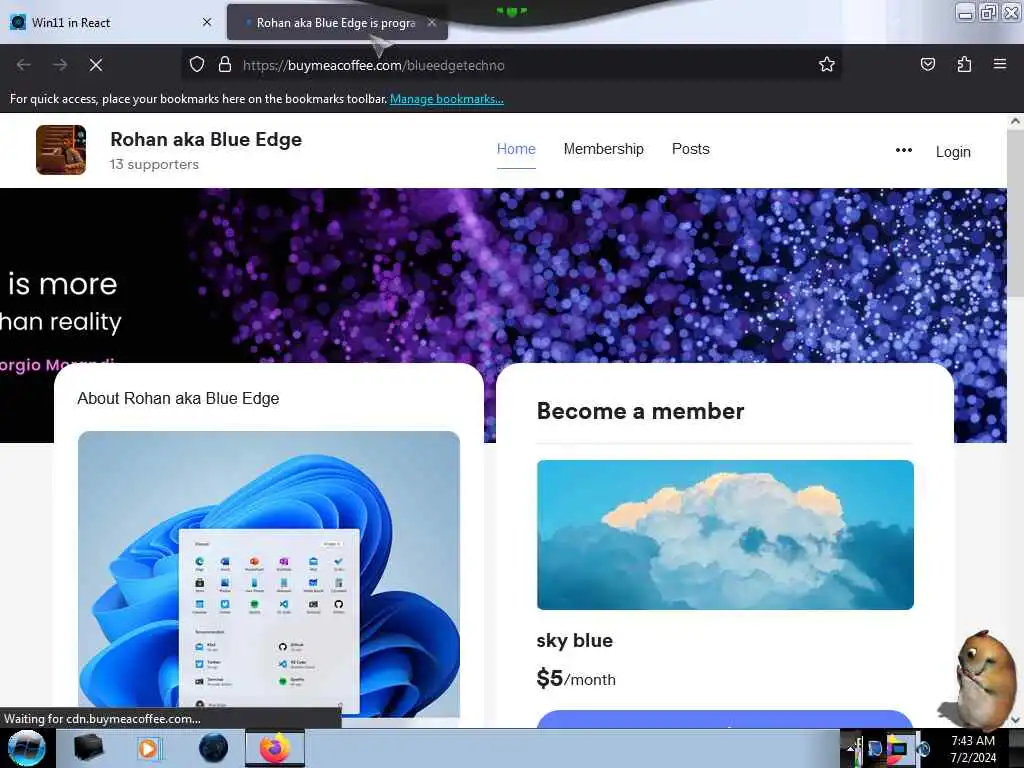The width and height of the screenshot is (1024, 768).
Task: Launch the media player taskbar icon
Action: click(x=149, y=748)
